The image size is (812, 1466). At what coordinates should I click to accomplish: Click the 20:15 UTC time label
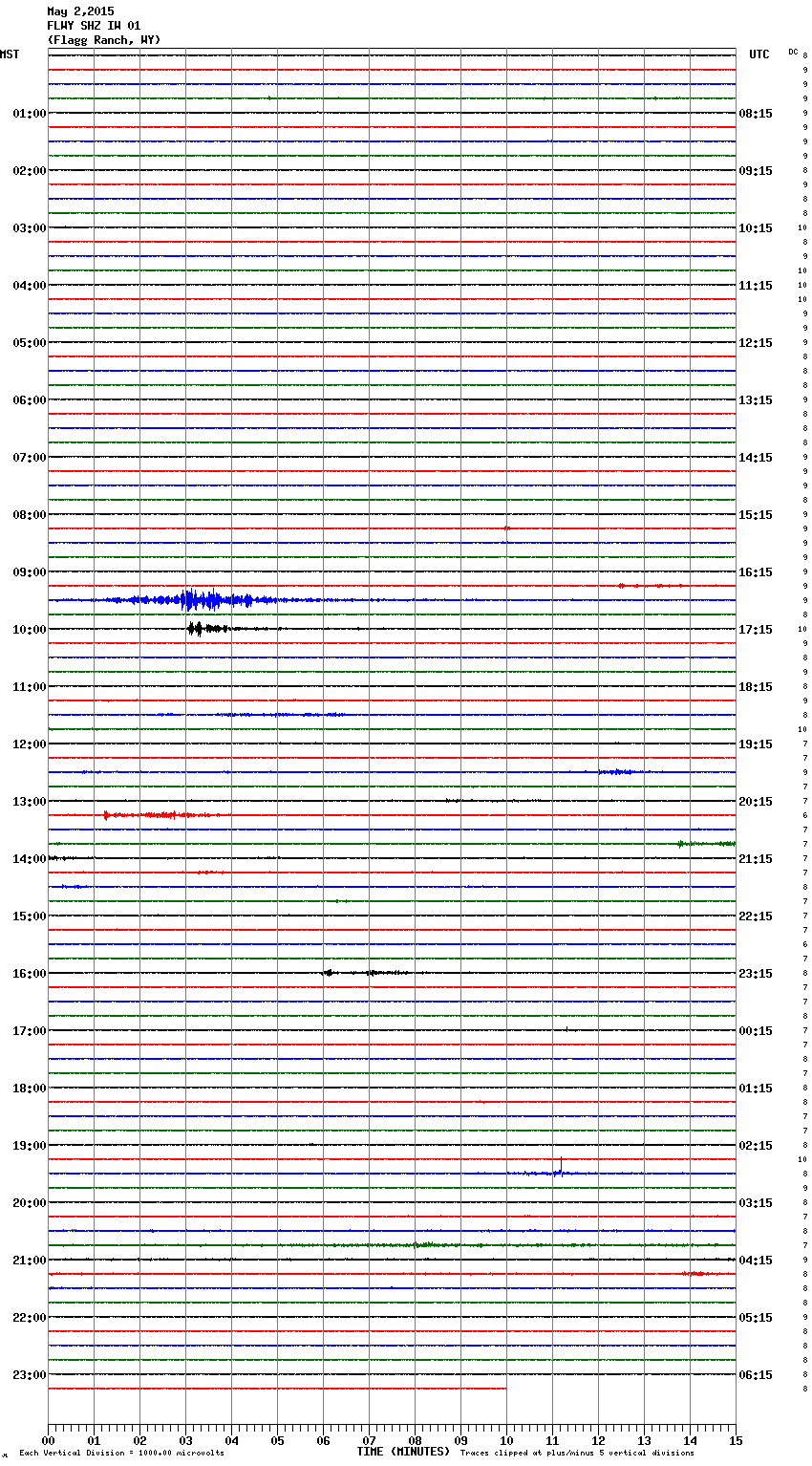pyautogui.click(x=756, y=802)
